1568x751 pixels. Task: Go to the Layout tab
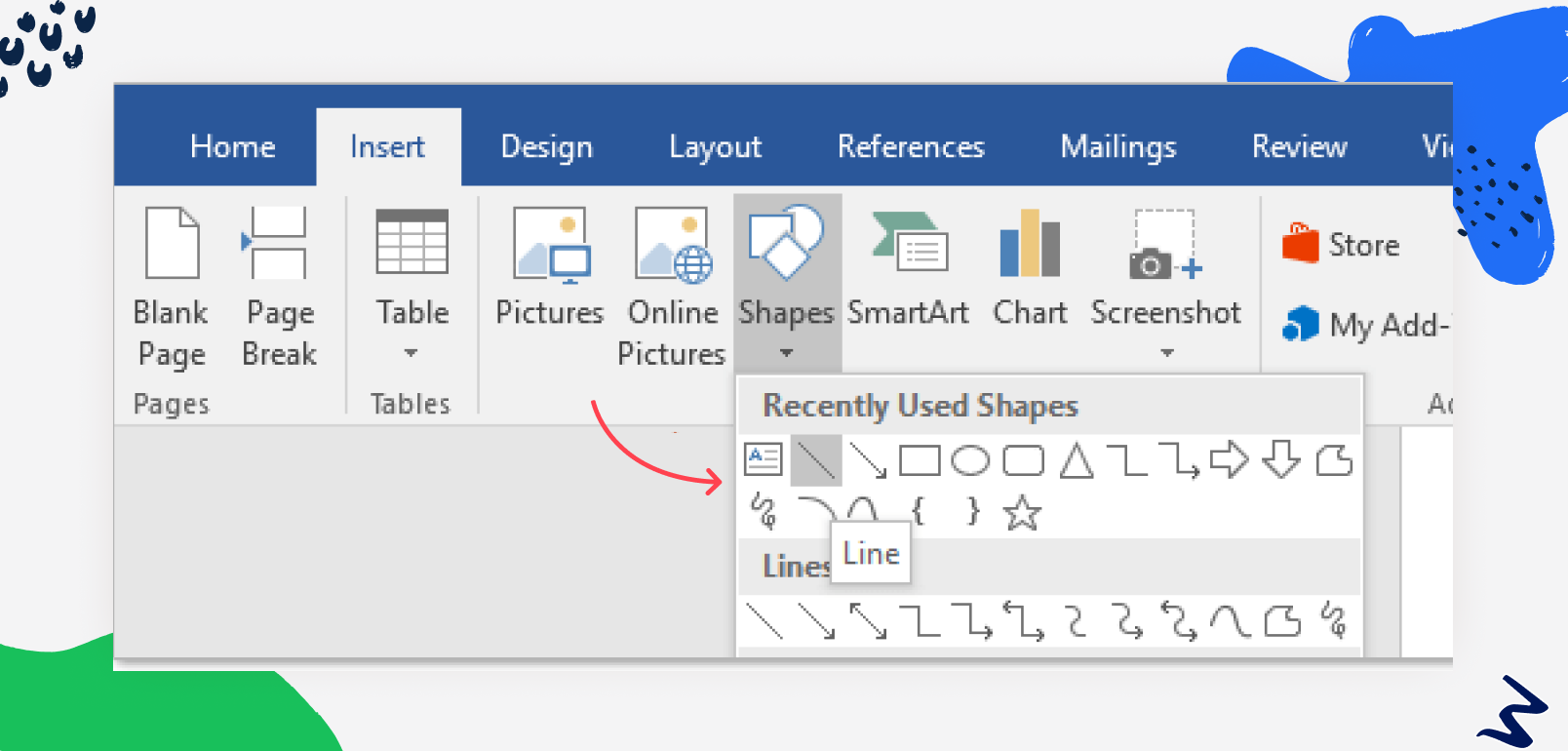(715, 146)
